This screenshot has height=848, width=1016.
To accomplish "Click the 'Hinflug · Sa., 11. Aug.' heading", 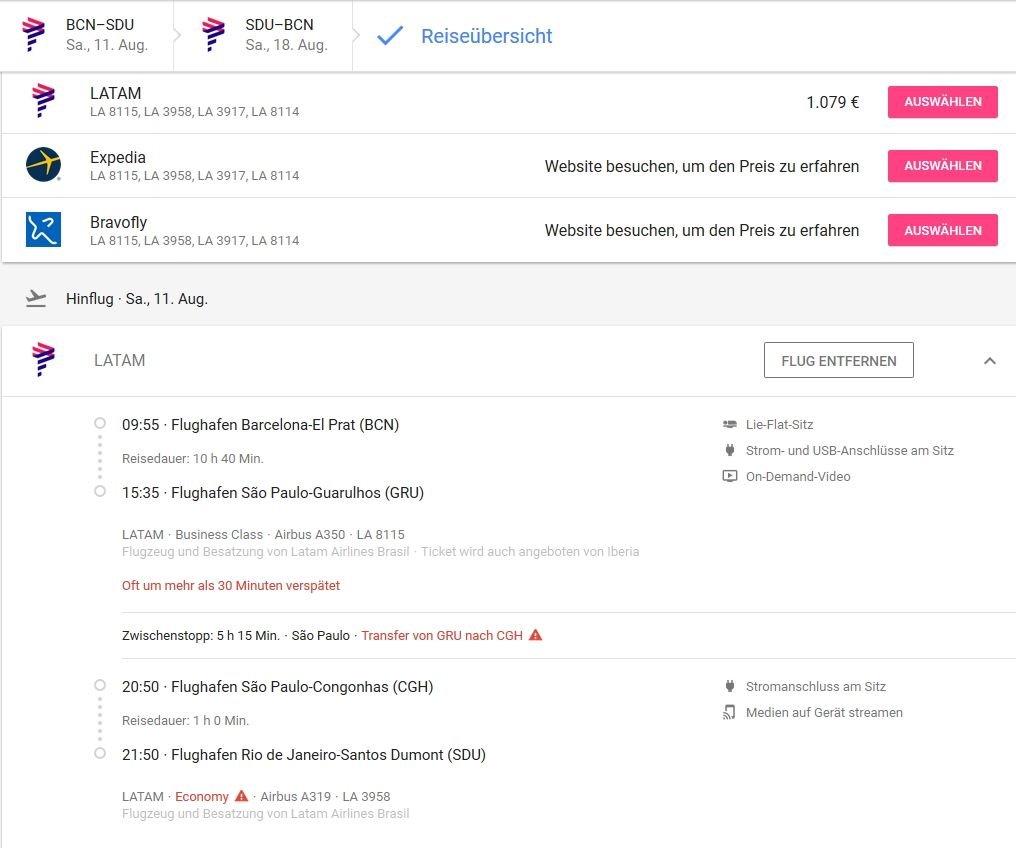I will [137, 299].
